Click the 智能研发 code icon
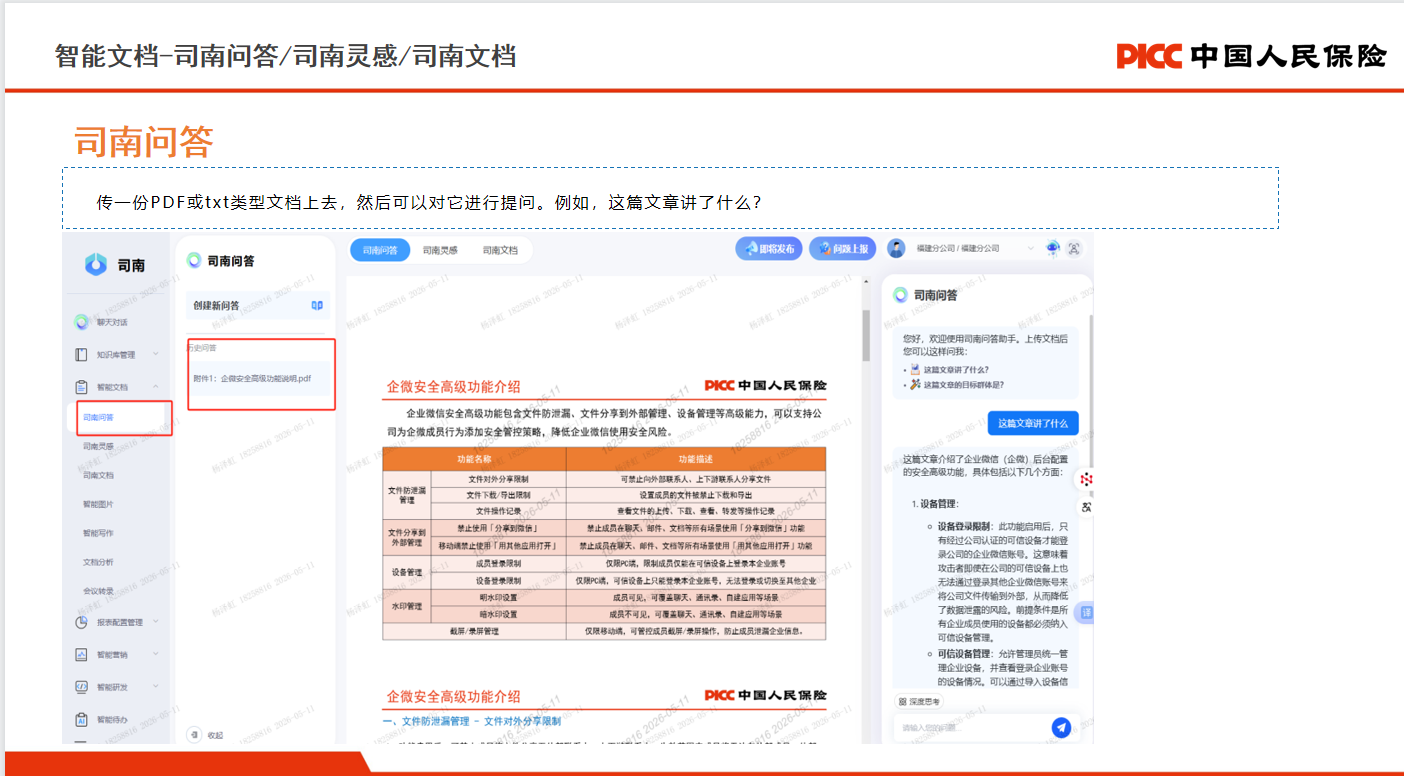 (x=82, y=687)
